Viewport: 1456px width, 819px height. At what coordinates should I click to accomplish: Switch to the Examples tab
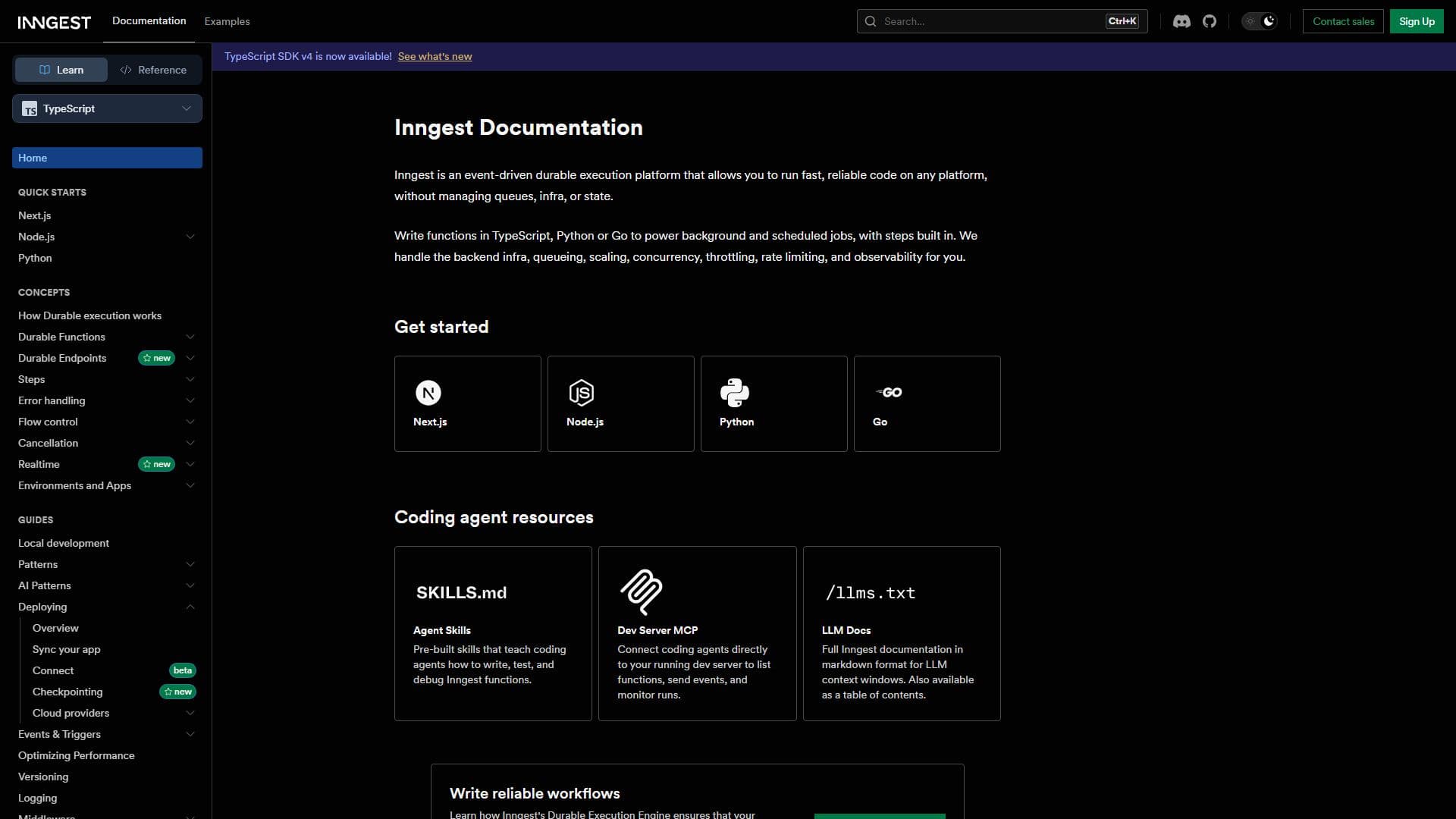pos(227,21)
